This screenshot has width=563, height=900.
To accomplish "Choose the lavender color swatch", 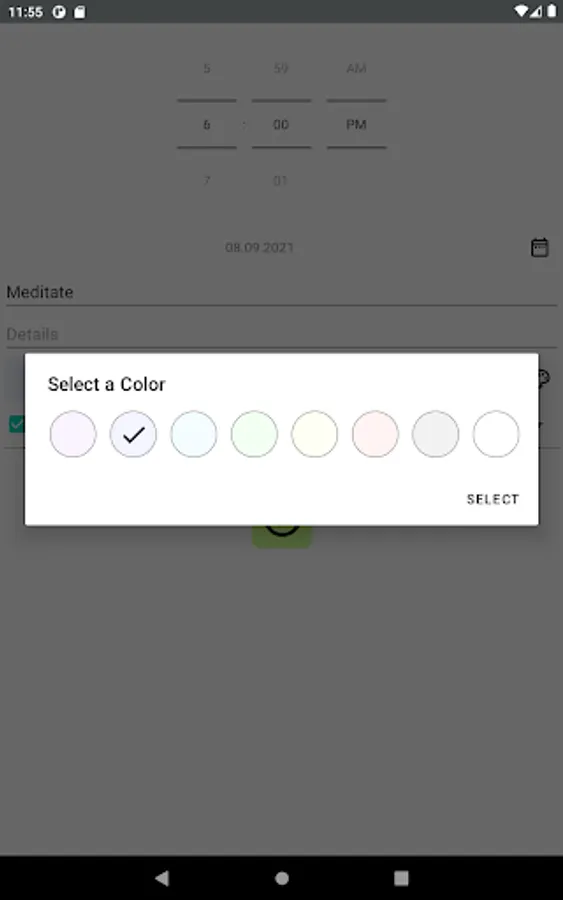I will (x=73, y=434).
